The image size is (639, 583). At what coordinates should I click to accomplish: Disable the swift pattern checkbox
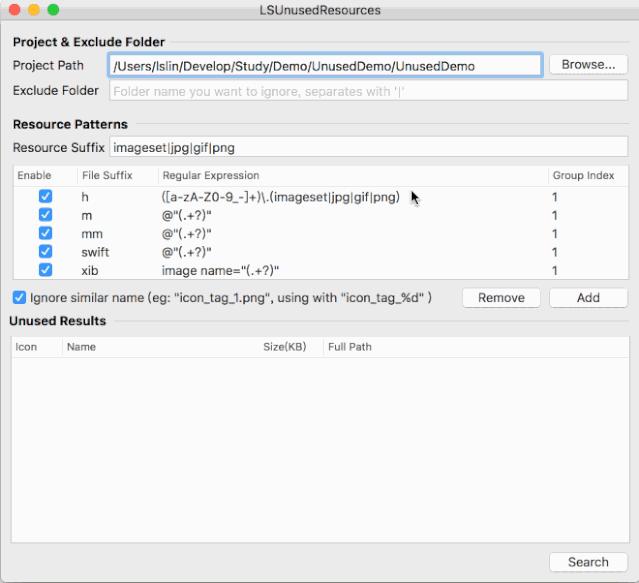pos(45,251)
